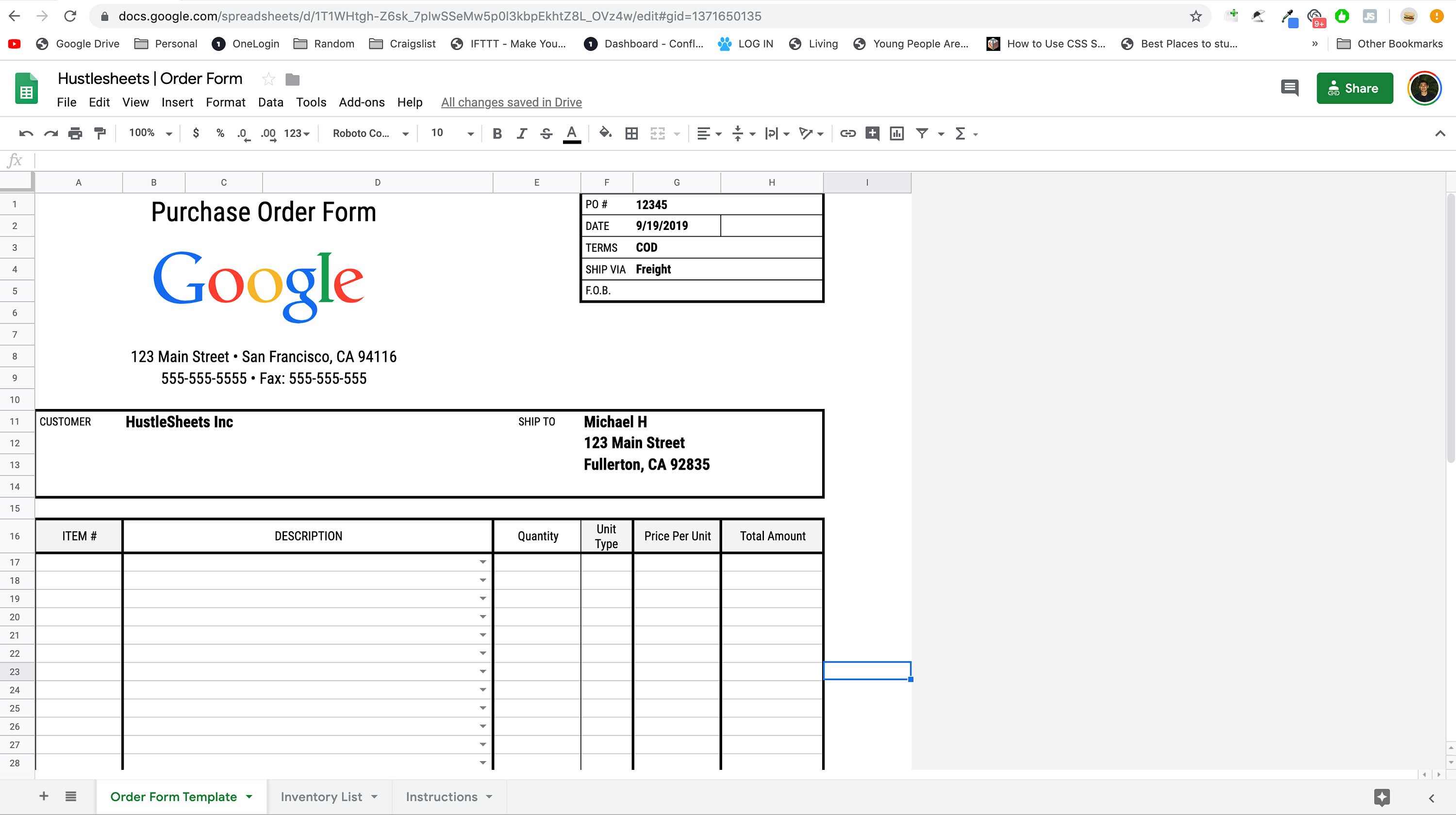Toggle strikethrough formatting
Screen dimensions: 1456x815
546,134
